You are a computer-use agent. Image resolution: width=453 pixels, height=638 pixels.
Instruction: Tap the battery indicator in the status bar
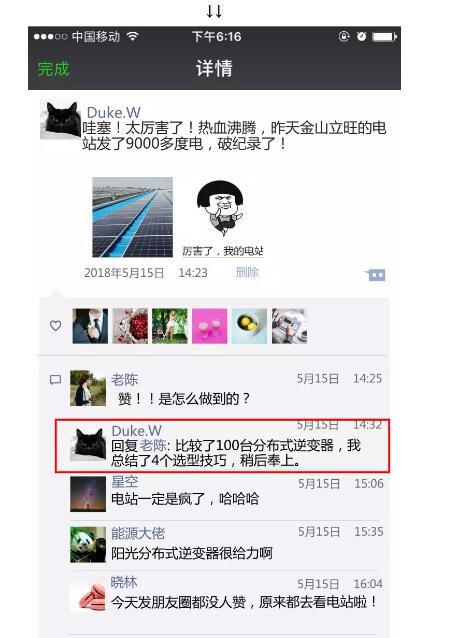click(x=384, y=37)
